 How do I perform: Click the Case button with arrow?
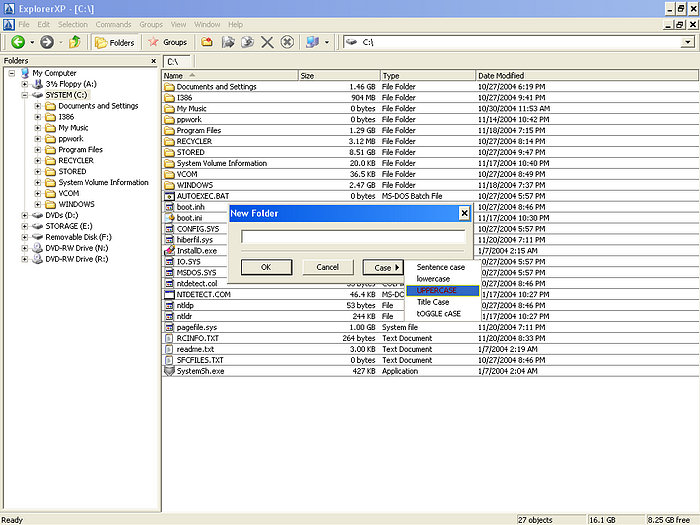[x=383, y=267]
